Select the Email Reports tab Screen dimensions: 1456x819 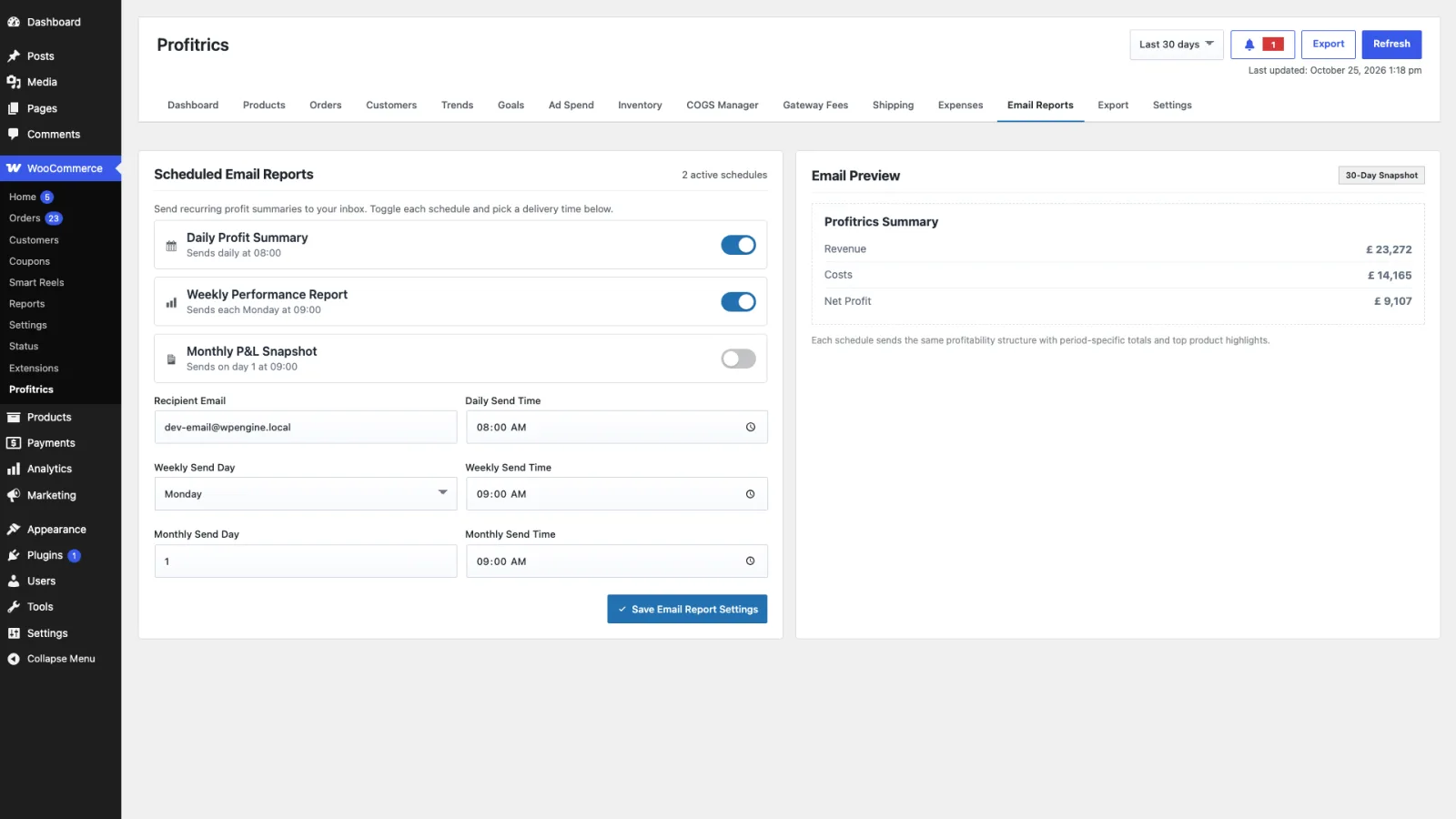(1040, 106)
